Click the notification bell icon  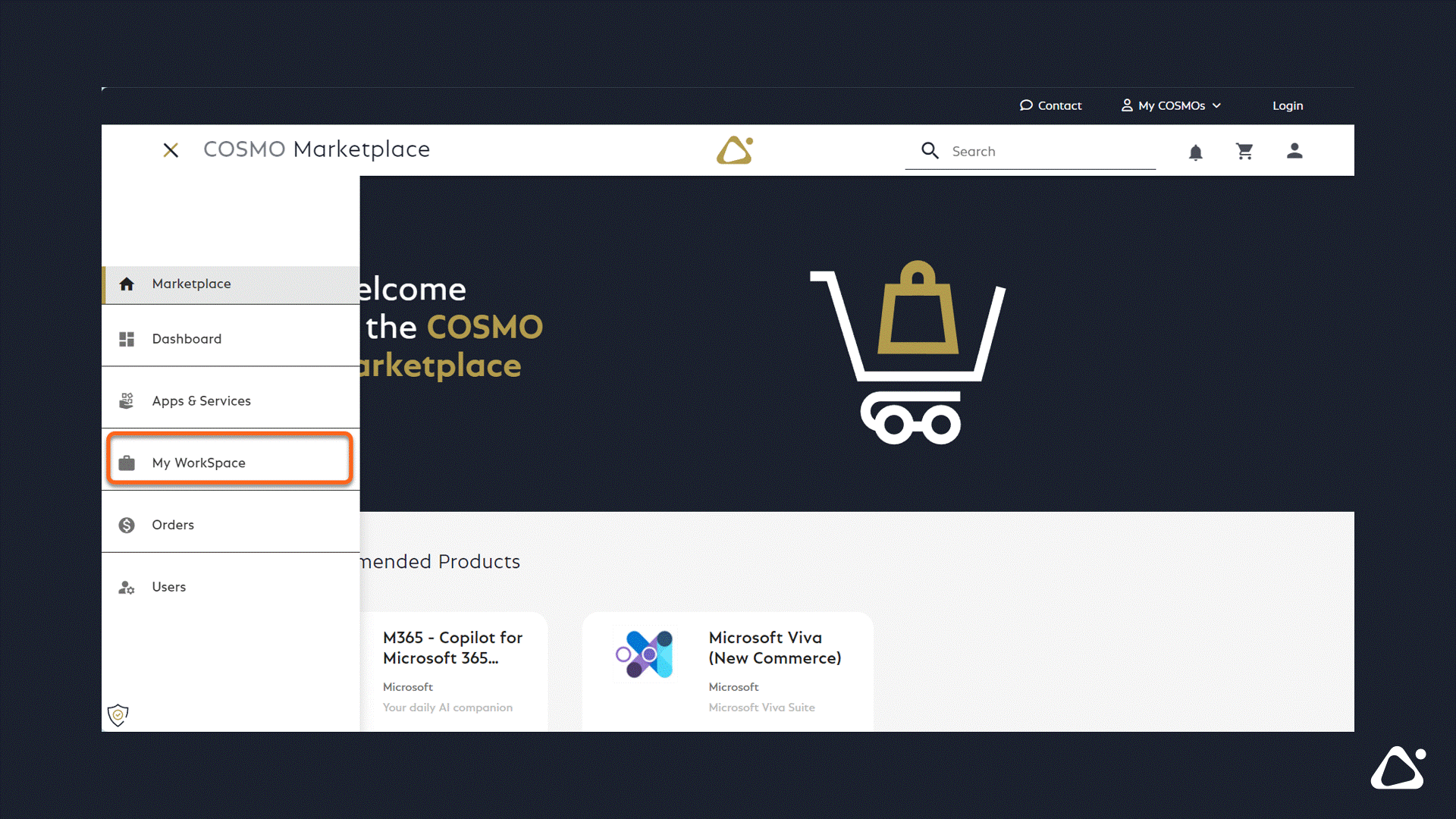[1195, 152]
